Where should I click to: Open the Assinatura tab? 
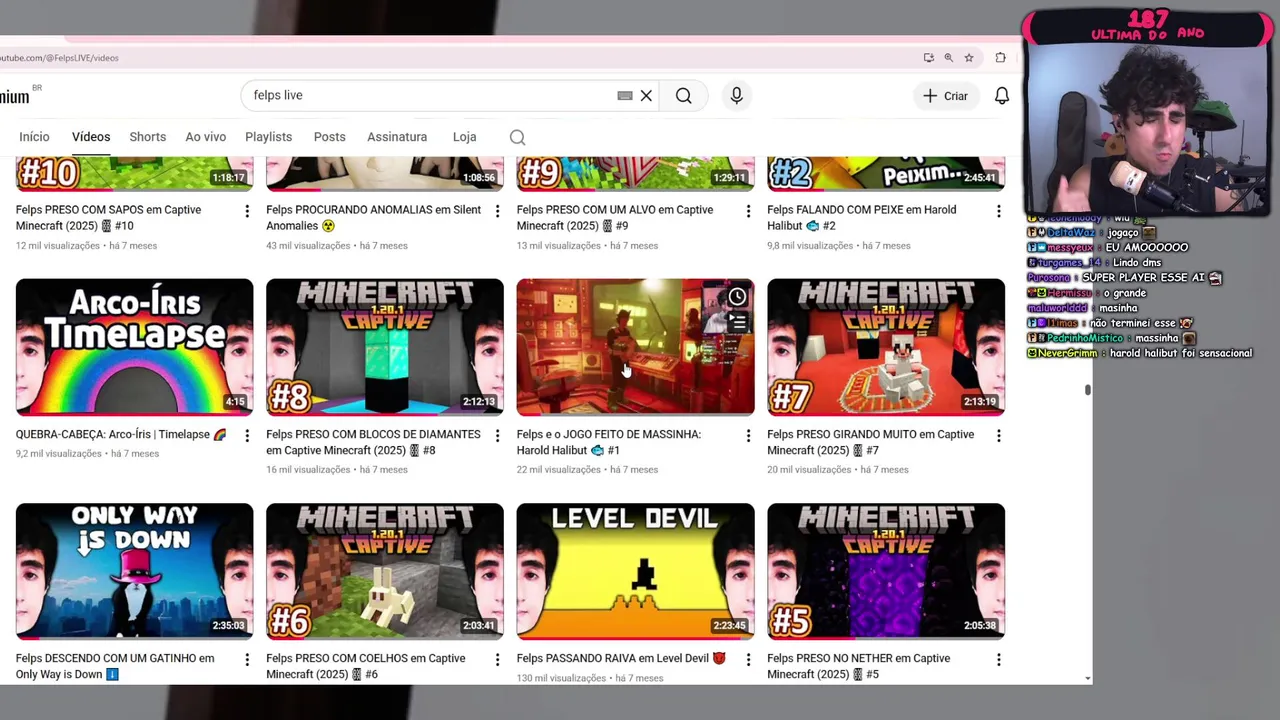397,137
